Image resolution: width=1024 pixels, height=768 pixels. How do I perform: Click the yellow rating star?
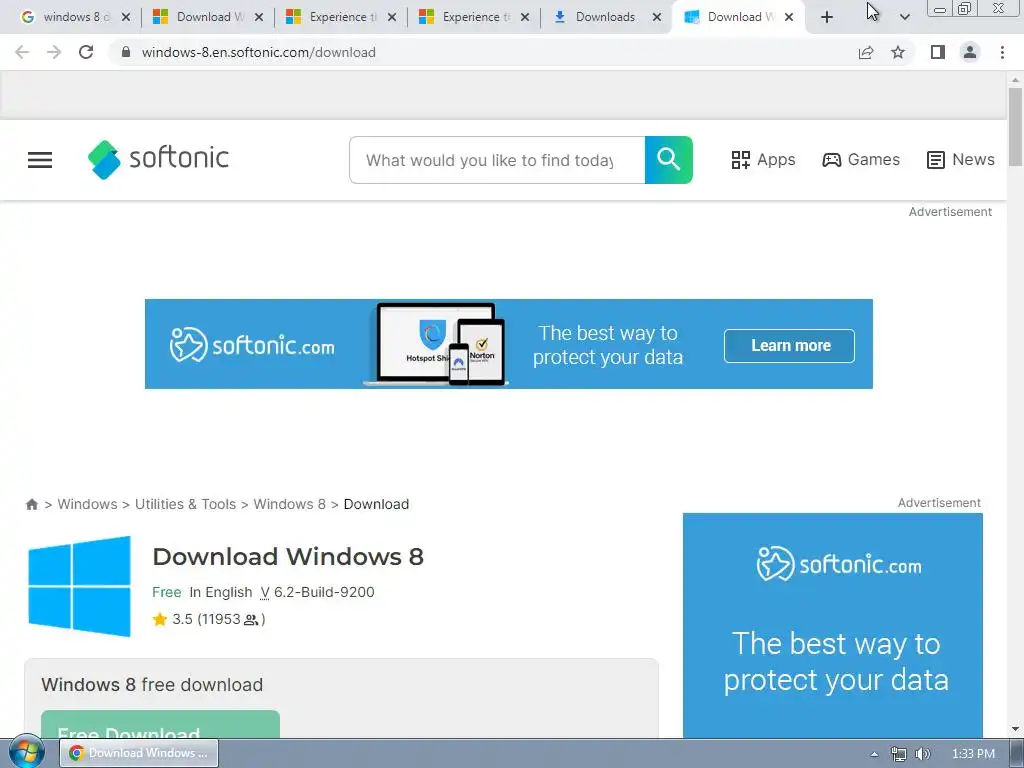coord(160,619)
